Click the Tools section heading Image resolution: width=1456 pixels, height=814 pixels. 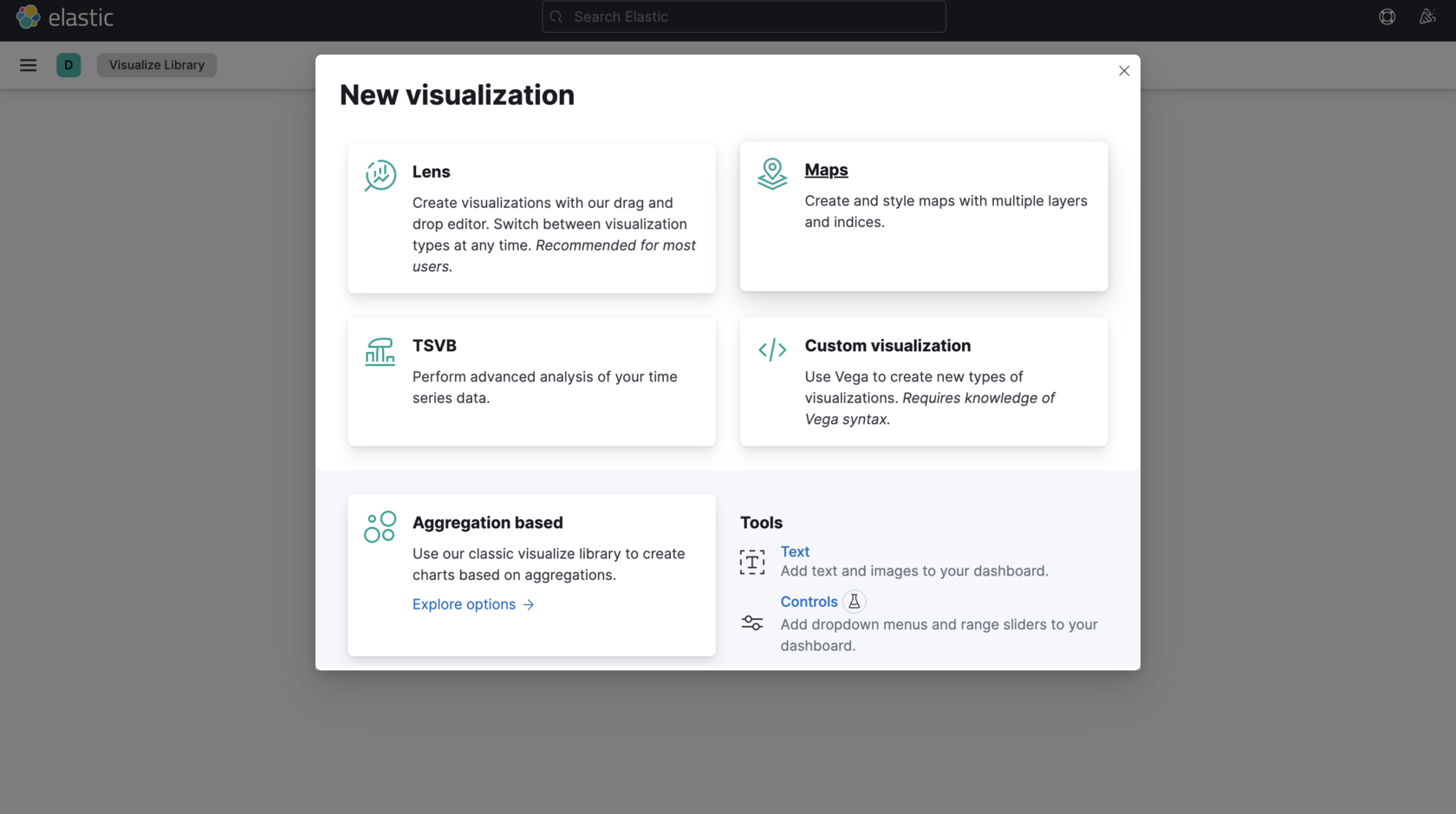[762, 523]
